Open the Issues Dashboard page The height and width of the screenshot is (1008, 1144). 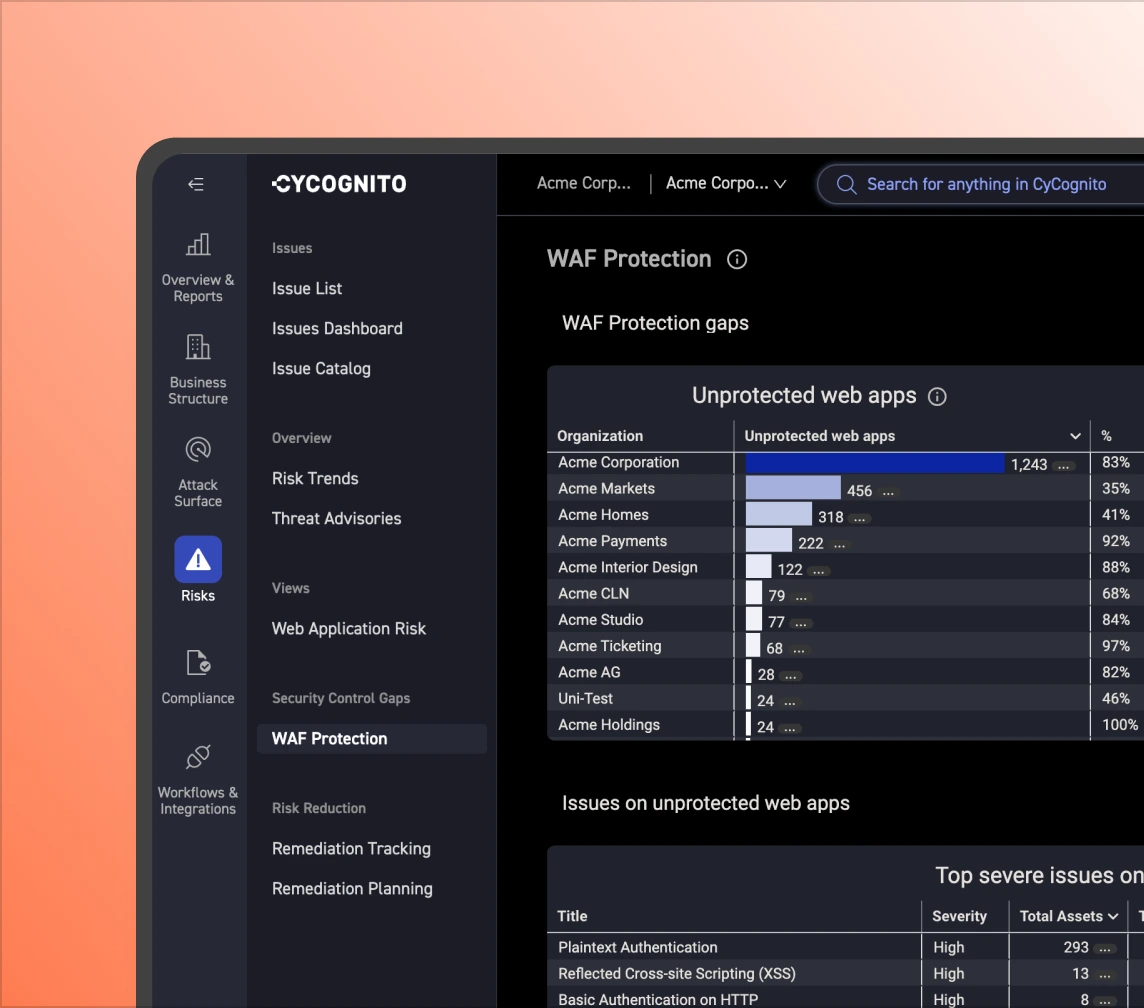click(x=337, y=328)
